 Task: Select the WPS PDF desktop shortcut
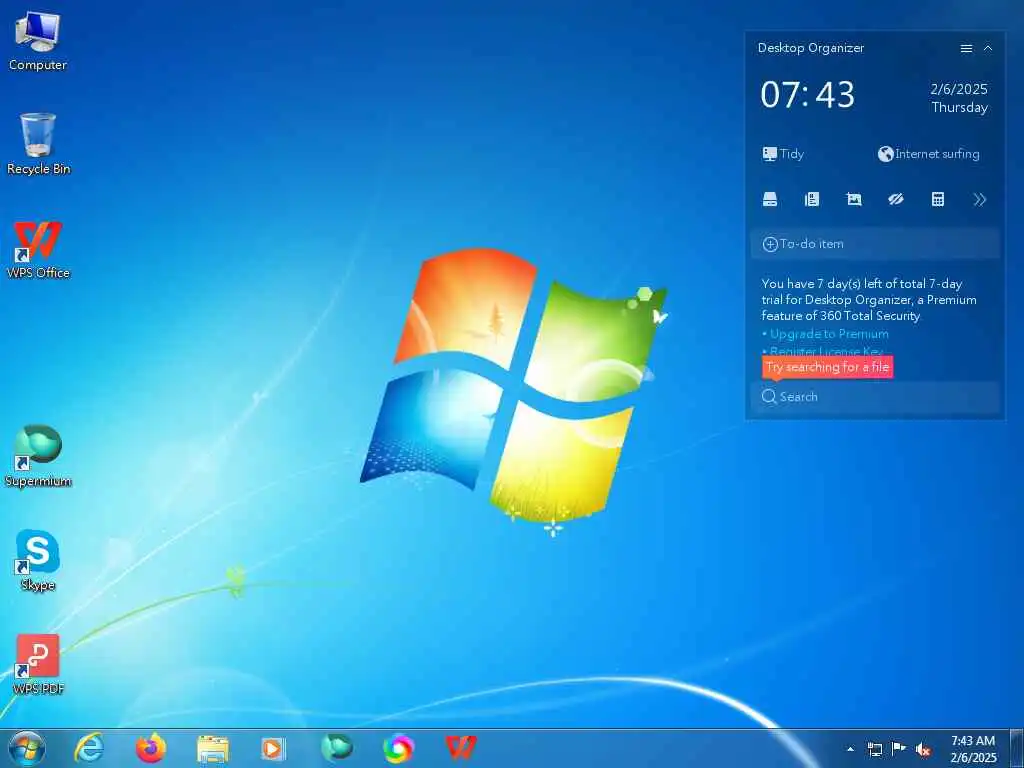[38, 664]
